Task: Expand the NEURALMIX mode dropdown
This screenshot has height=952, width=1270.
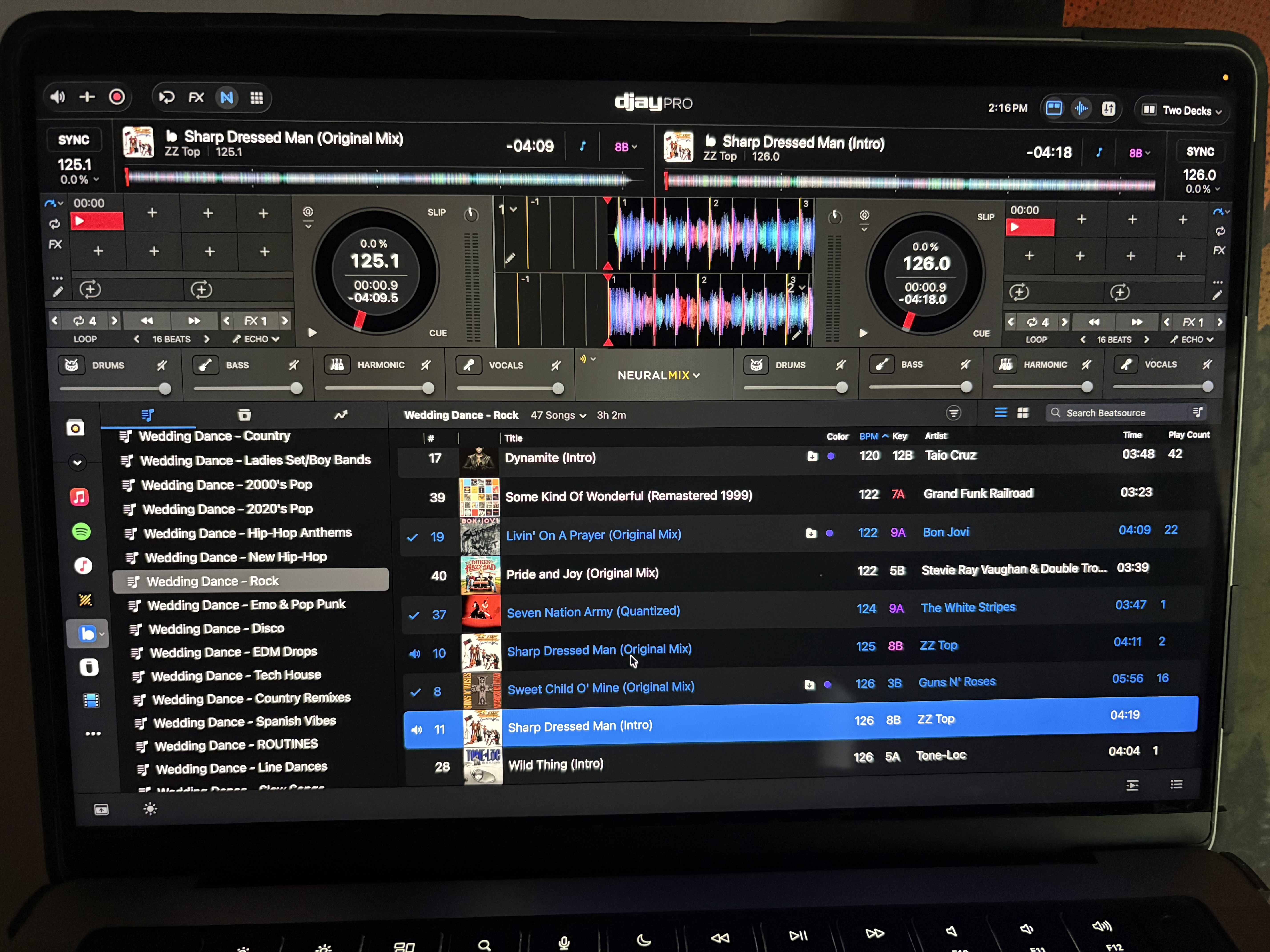Action: pos(658,375)
